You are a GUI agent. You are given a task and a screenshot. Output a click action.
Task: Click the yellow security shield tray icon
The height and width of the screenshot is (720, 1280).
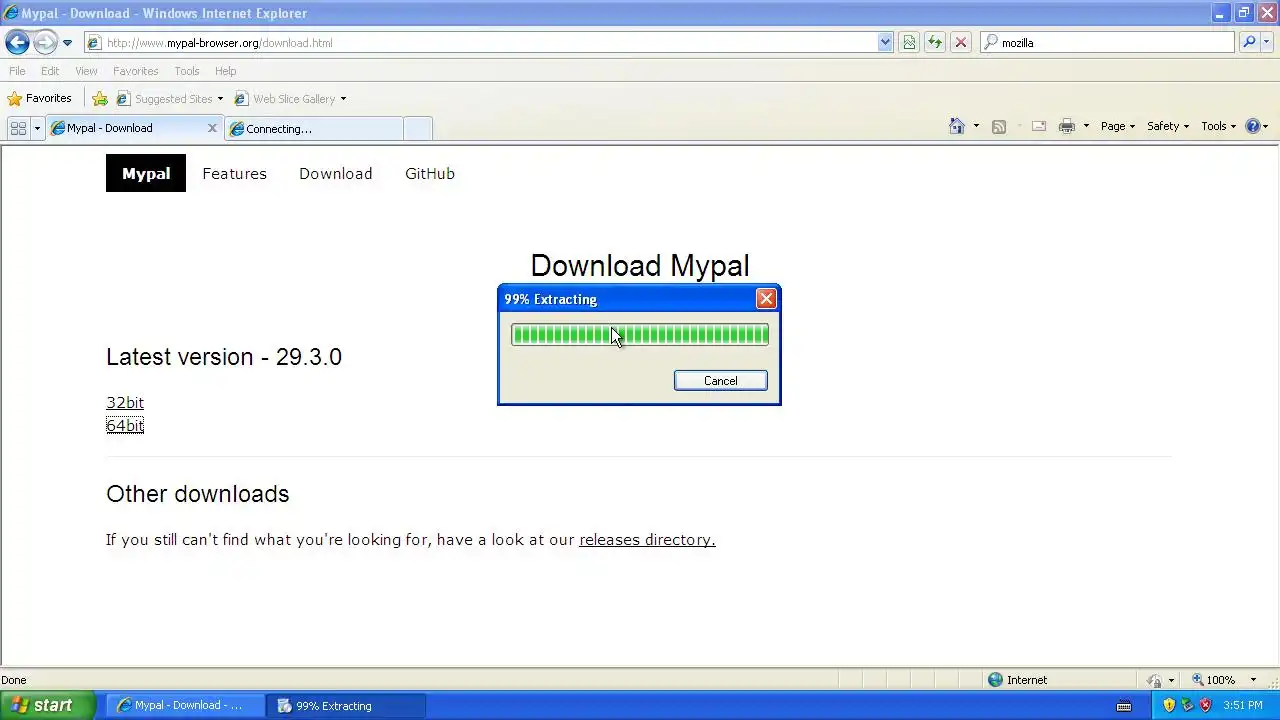(1169, 705)
